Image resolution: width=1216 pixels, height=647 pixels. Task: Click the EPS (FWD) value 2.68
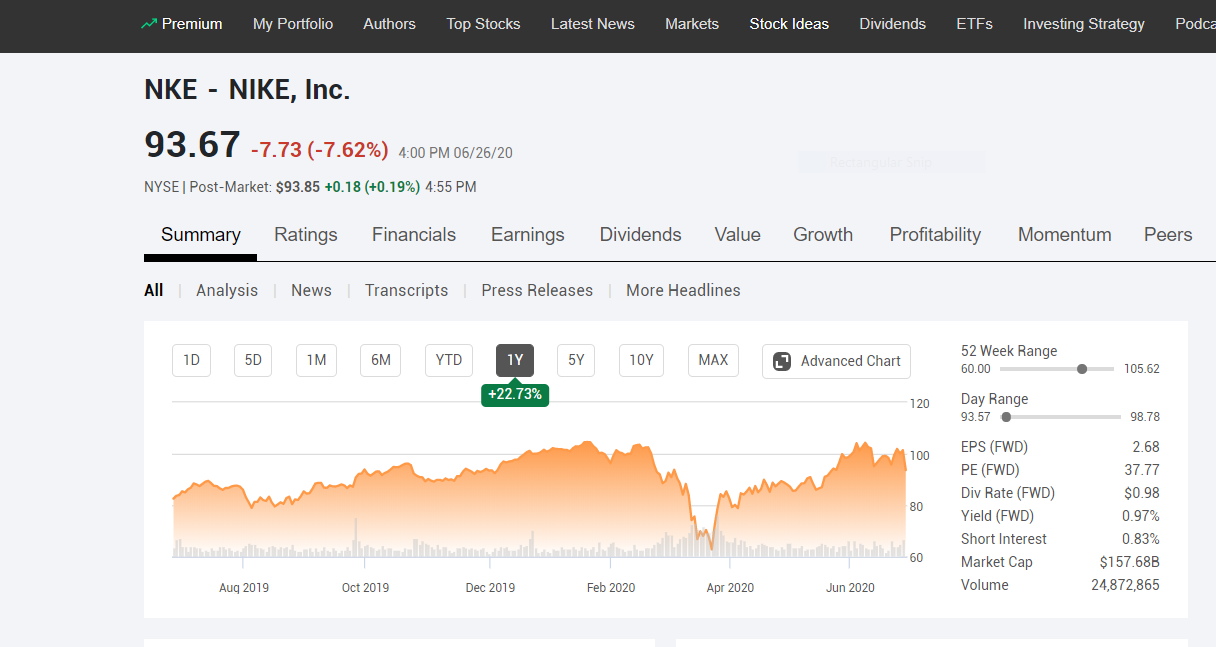(1146, 447)
